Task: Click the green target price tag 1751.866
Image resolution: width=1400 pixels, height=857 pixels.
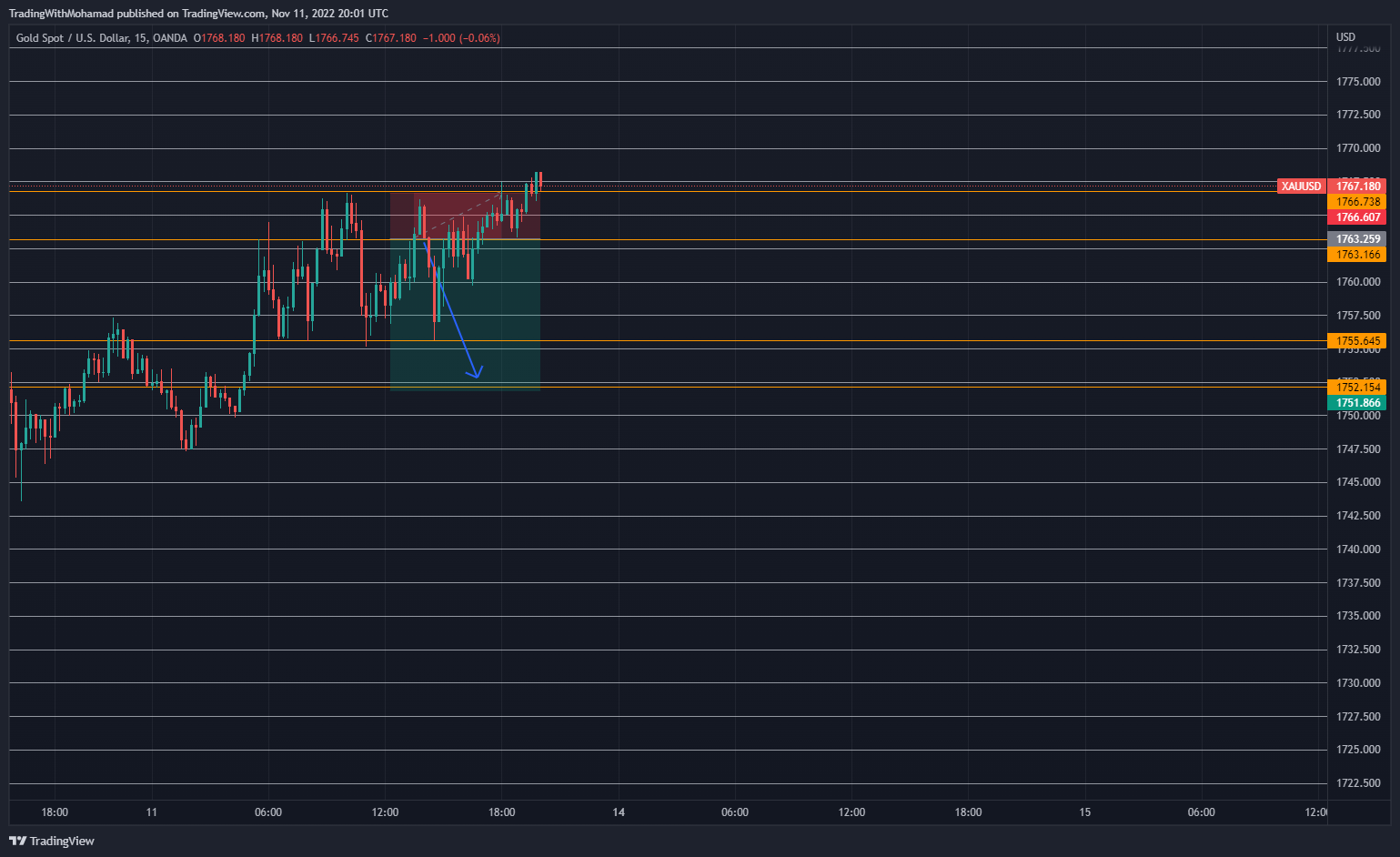Action: 1358,403
